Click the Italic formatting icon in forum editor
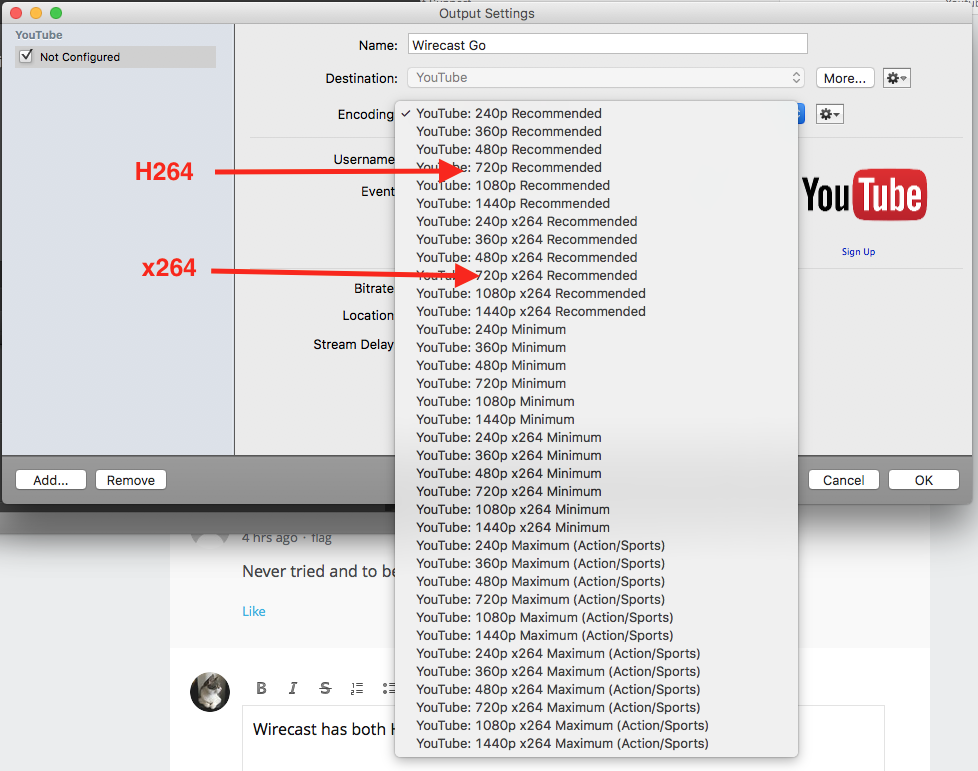 coord(293,687)
